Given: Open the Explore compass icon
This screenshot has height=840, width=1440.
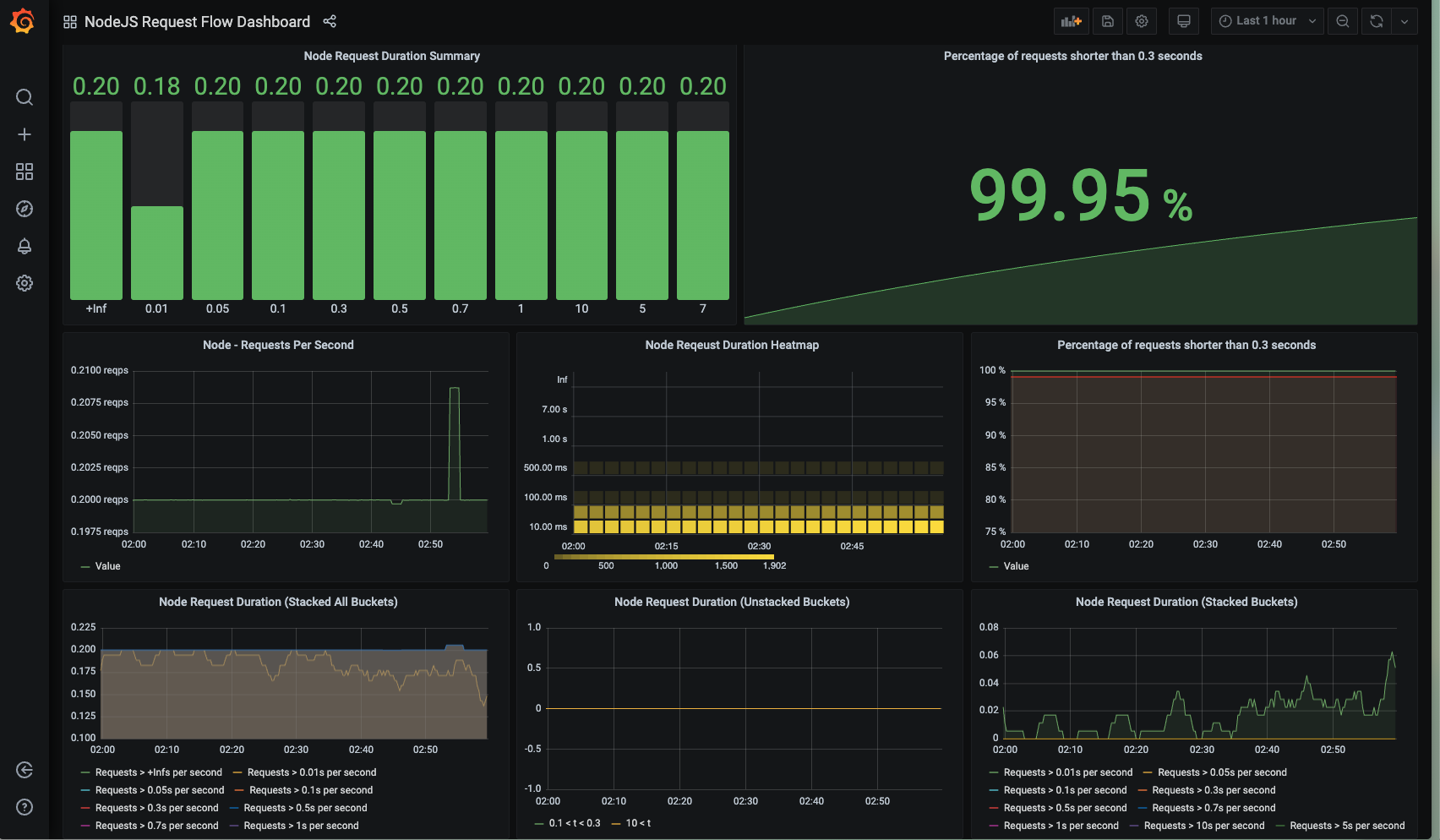Looking at the screenshot, I should coord(25,209).
